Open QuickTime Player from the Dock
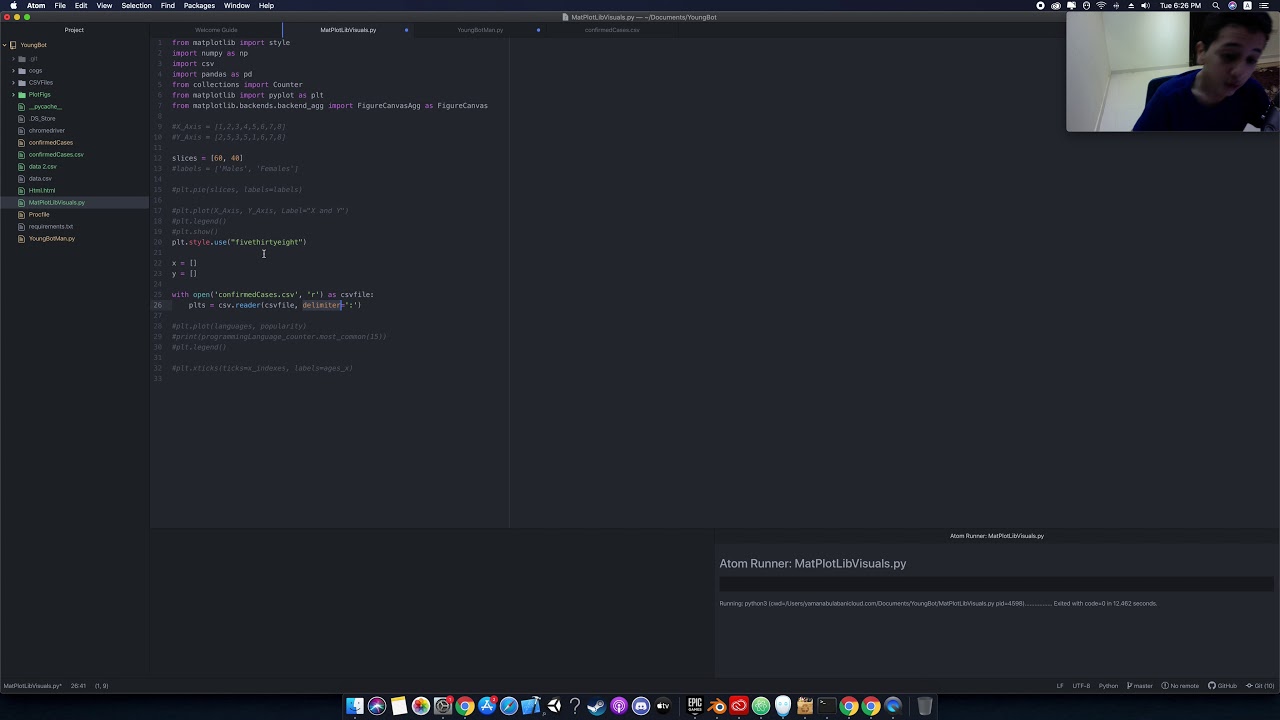The width and height of the screenshot is (1280, 720). 893,707
